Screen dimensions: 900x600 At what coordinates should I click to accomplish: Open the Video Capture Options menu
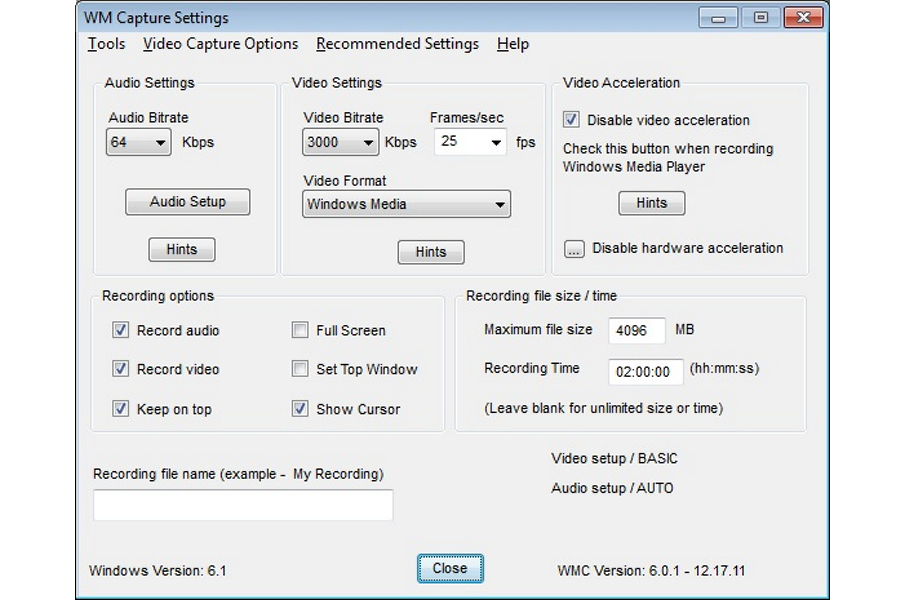(x=220, y=44)
